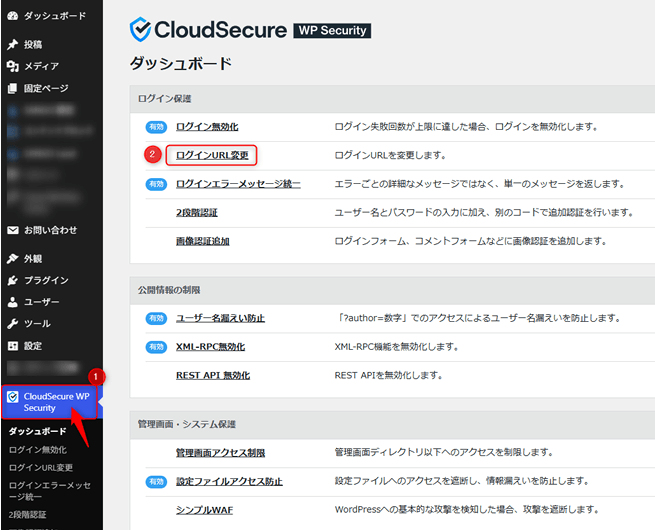This screenshot has height=530, width=655.
Task: Open the 設定 menu
Action: pos(33,346)
